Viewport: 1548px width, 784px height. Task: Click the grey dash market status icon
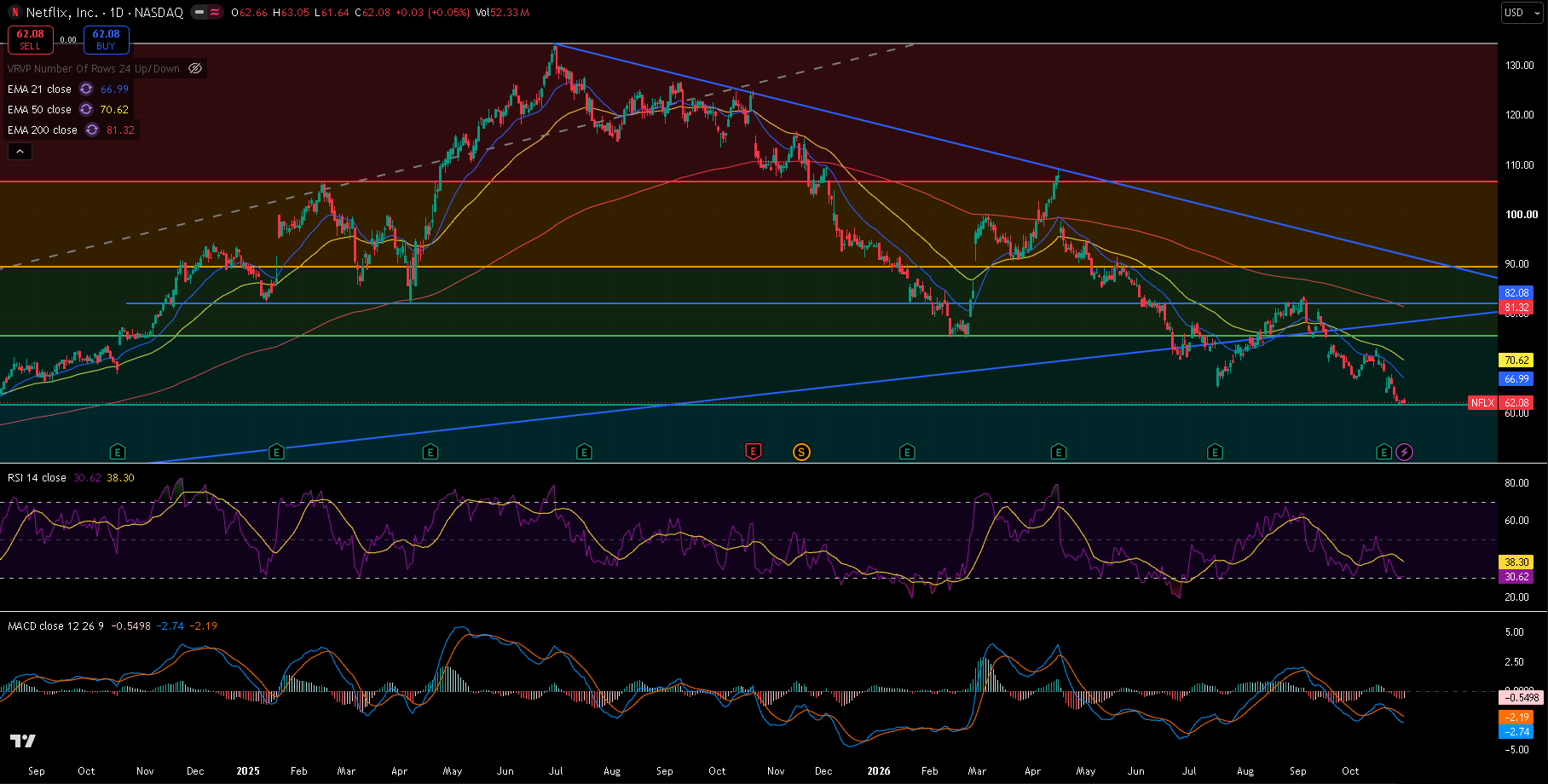[x=199, y=12]
